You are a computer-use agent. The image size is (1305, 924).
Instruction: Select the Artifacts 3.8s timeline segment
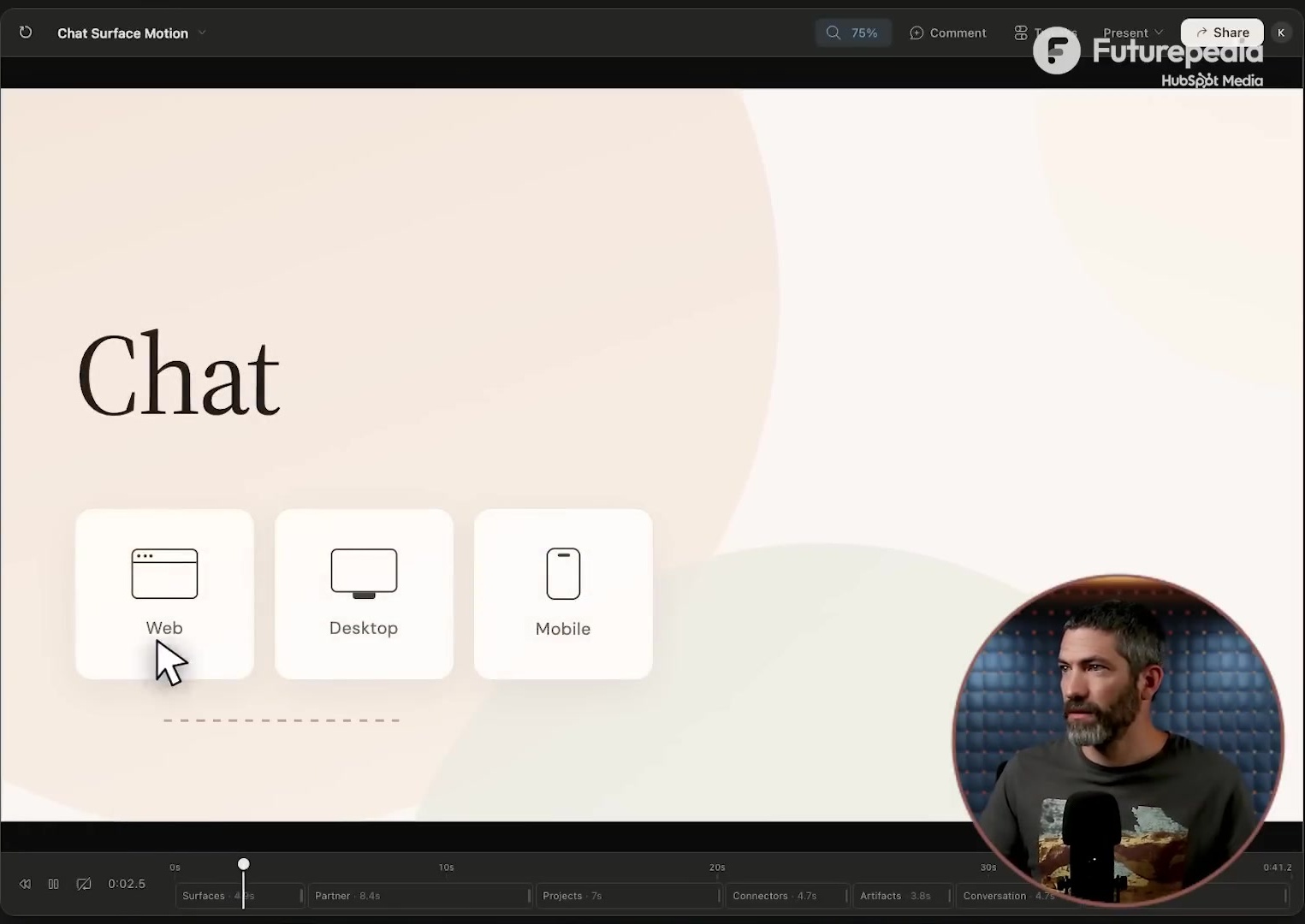[903, 896]
